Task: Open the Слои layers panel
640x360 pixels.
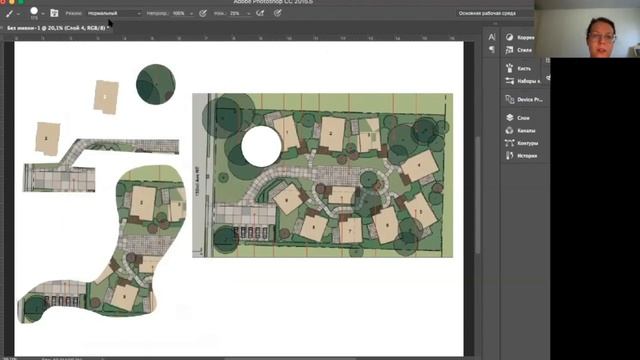Action: click(x=518, y=118)
